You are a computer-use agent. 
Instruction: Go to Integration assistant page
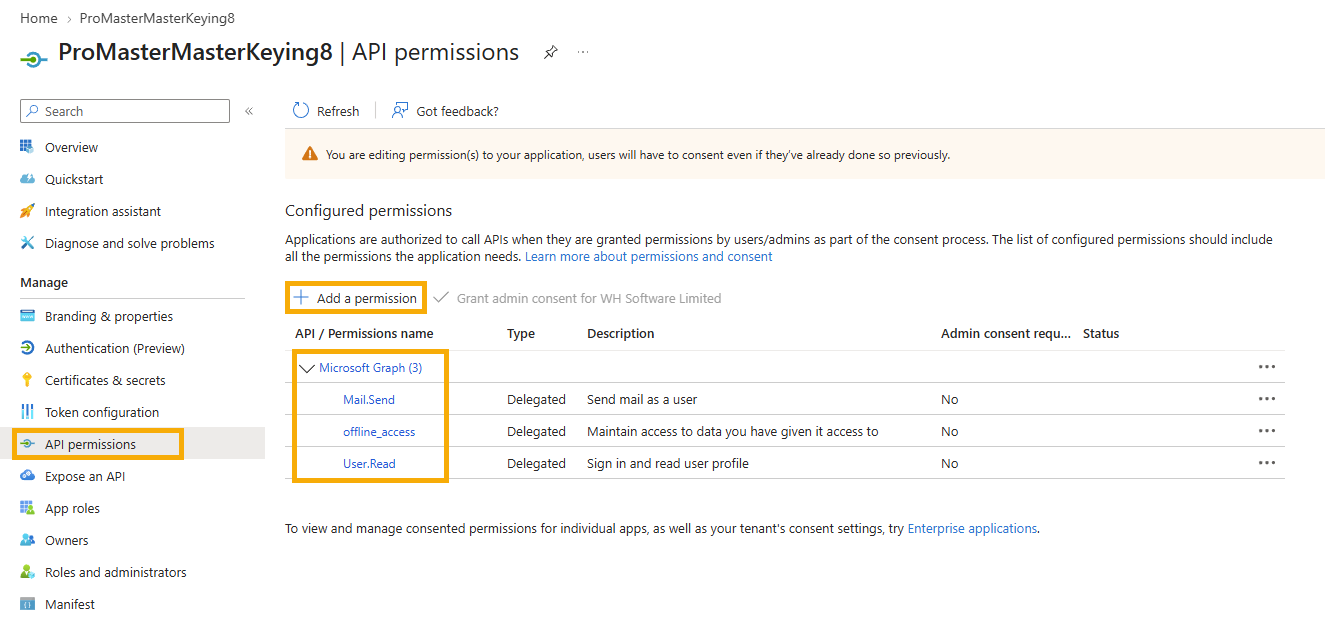103,211
